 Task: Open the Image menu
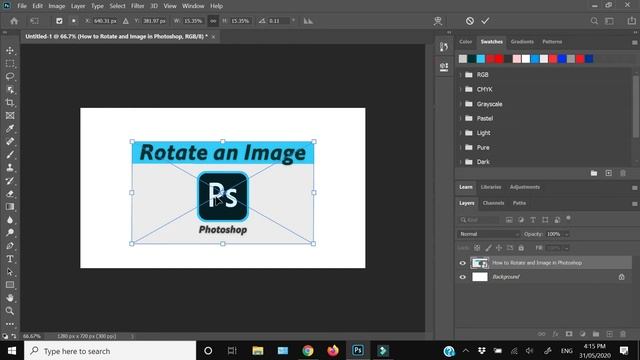57,6
